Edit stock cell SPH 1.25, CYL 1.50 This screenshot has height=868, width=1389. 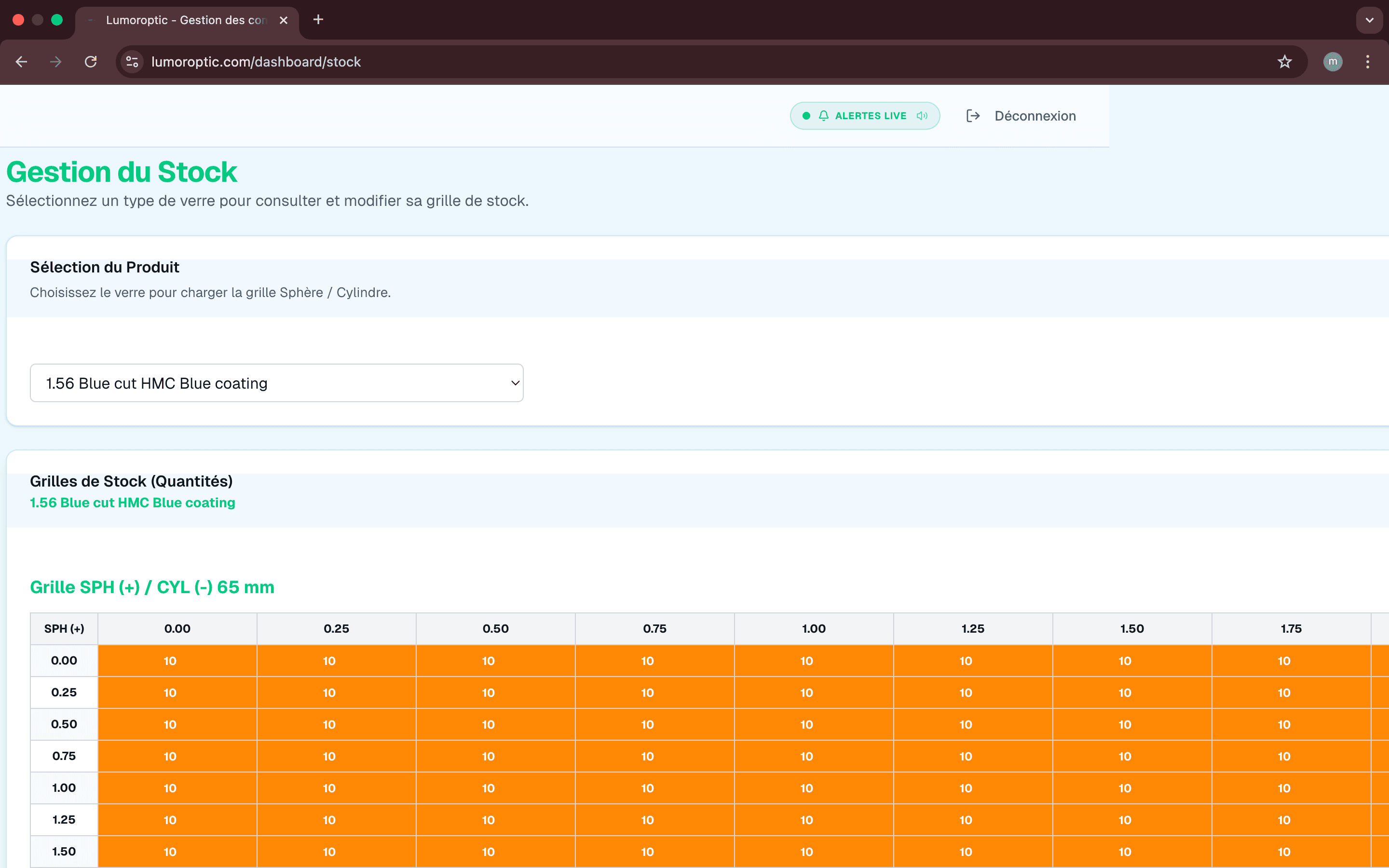1132,820
